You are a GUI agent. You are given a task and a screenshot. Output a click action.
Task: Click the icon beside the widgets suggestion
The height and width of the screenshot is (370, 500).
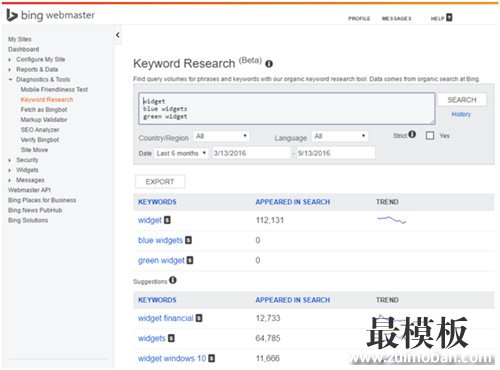pyautogui.click(x=171, y=338)
